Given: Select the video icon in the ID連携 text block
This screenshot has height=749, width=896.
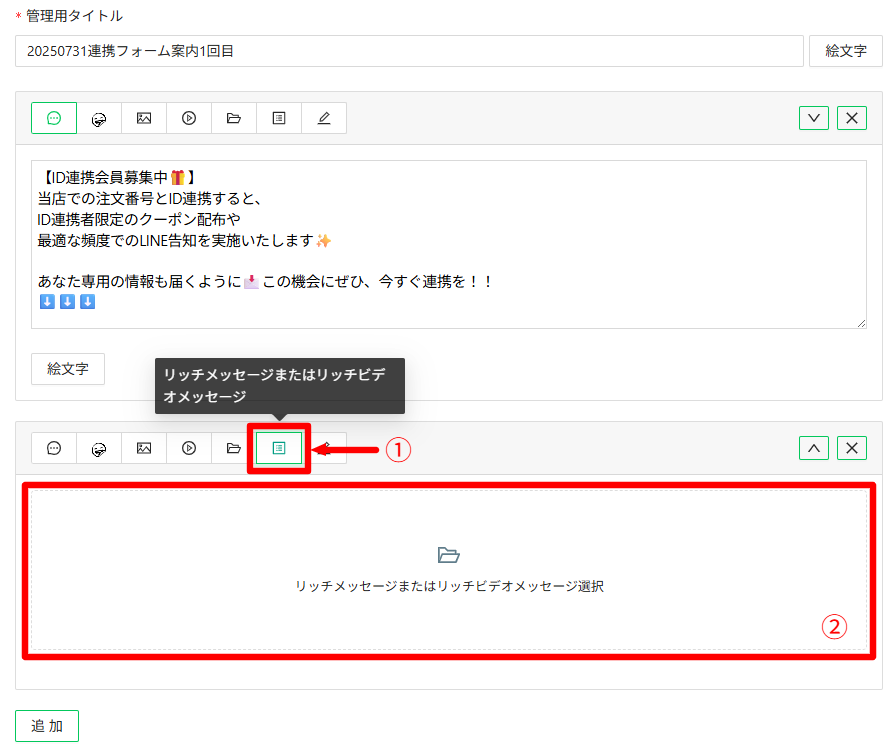Looking at the screenshot, I should 189,118.
